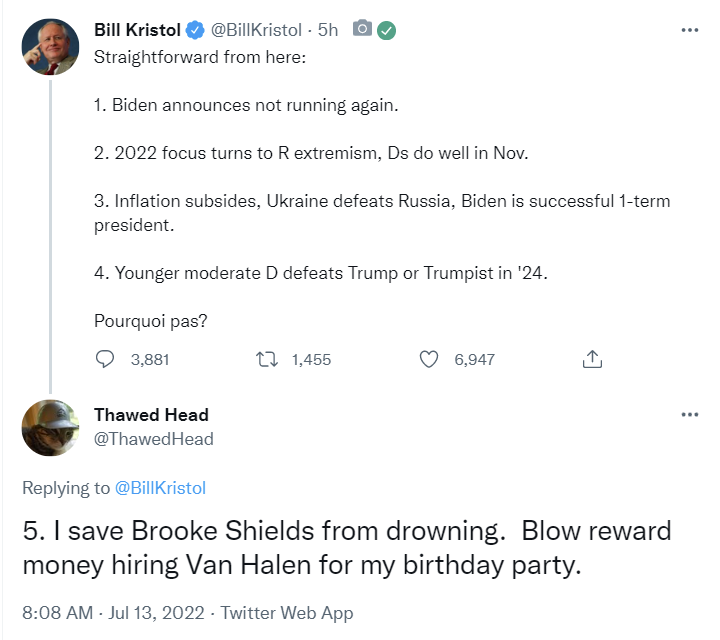Retweet Bill Kristol's tweet
This screenshot has width=720, height=640.
[267, 359]
